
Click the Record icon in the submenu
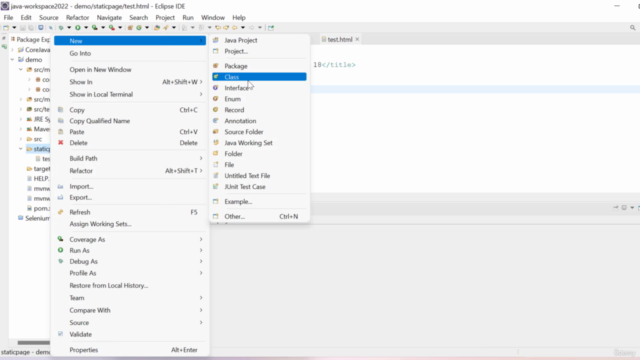[x=216, y=110]
